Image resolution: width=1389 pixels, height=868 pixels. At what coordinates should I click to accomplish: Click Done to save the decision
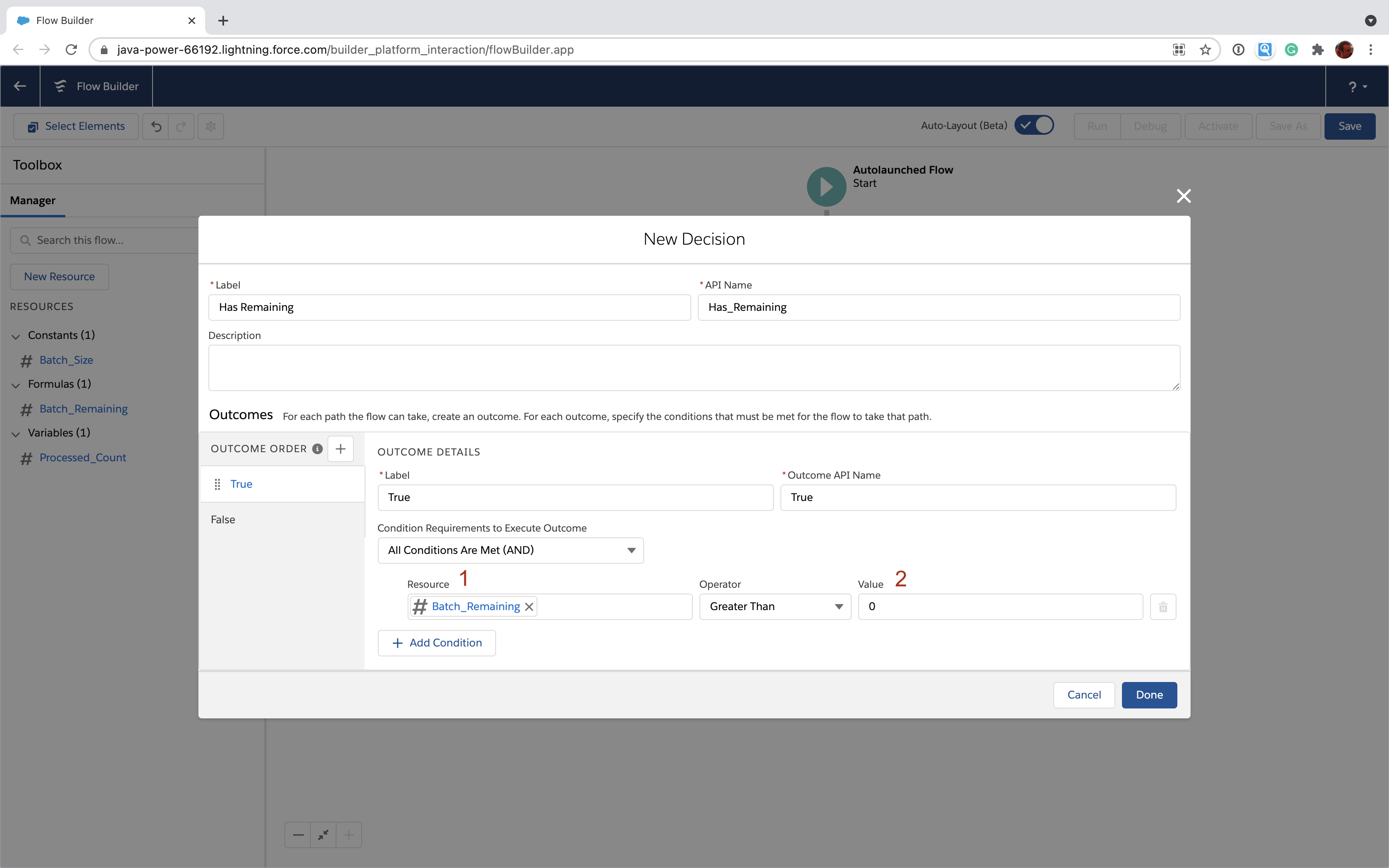coord(1148,695)
